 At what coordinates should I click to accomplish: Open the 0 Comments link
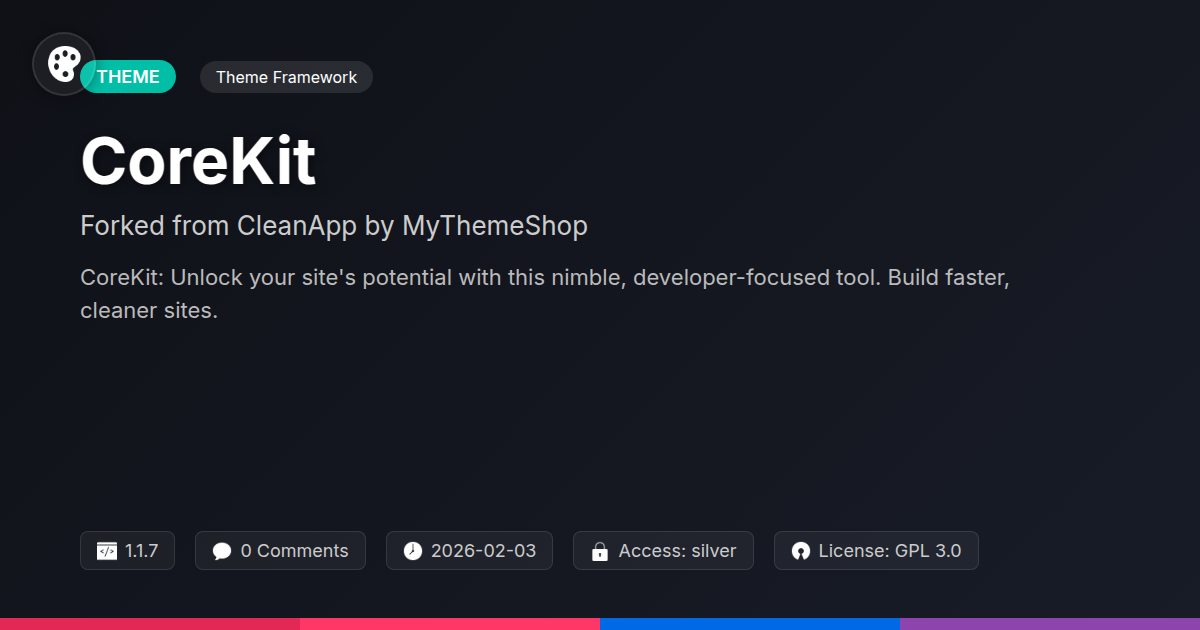coord(295,551)
